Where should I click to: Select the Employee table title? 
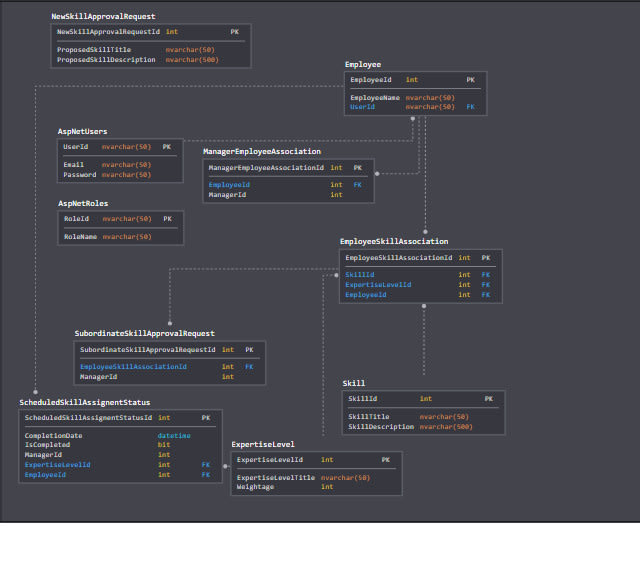pyautogui.click(x=363, y=64)
